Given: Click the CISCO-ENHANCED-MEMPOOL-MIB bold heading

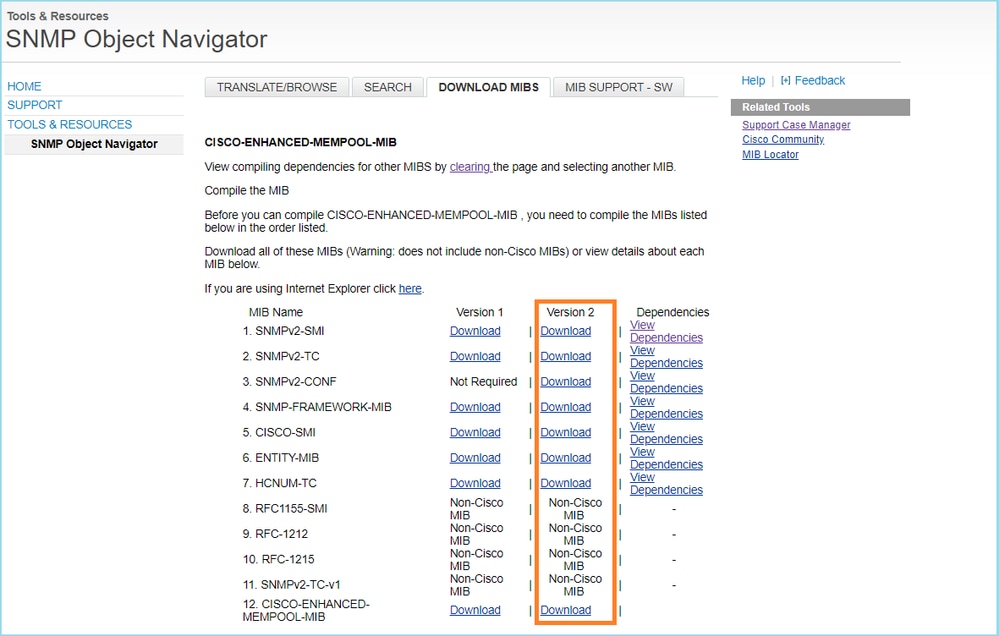Looking at the screenshot, I should (x=300, y=143).
